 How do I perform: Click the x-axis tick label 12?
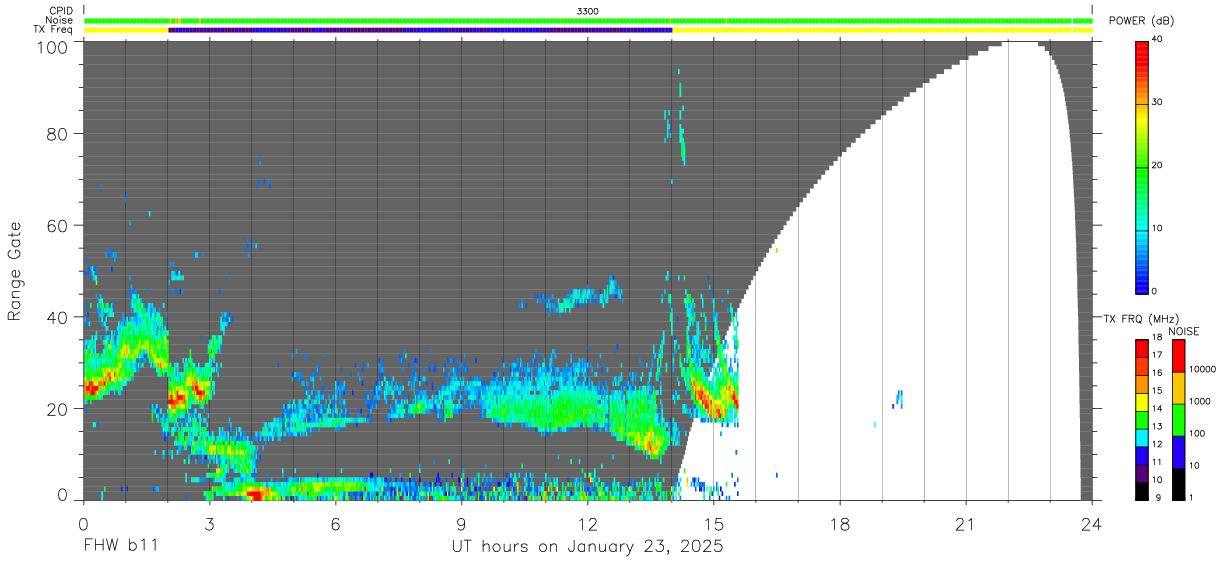point(588,524)
